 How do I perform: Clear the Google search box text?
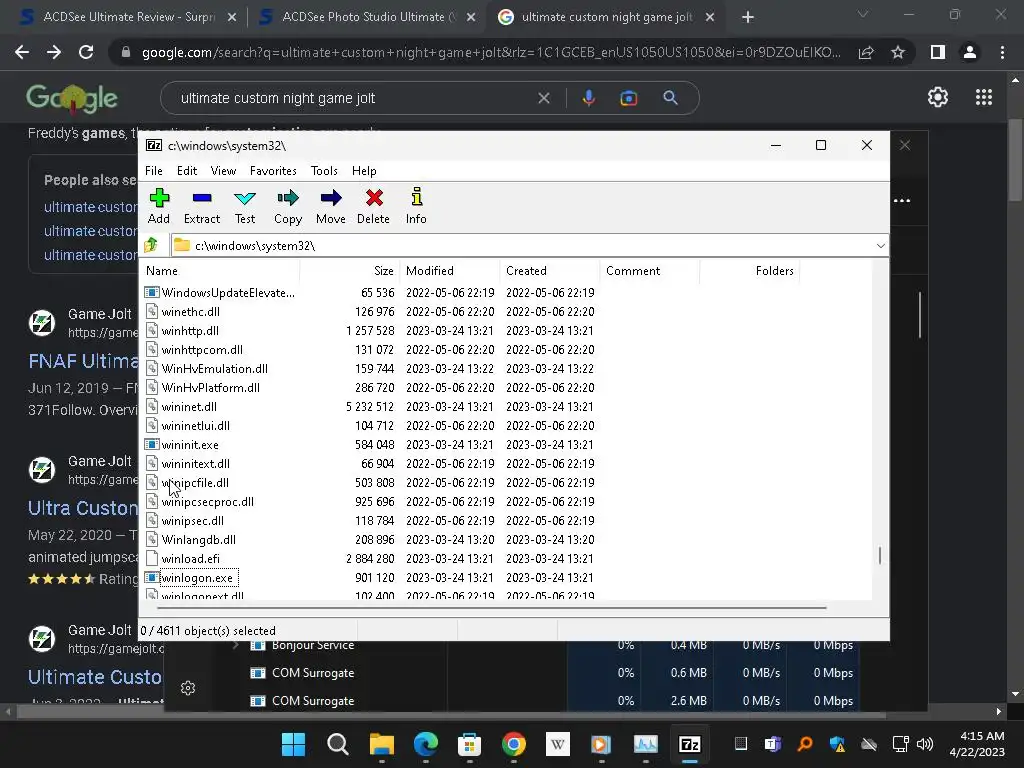543,98
